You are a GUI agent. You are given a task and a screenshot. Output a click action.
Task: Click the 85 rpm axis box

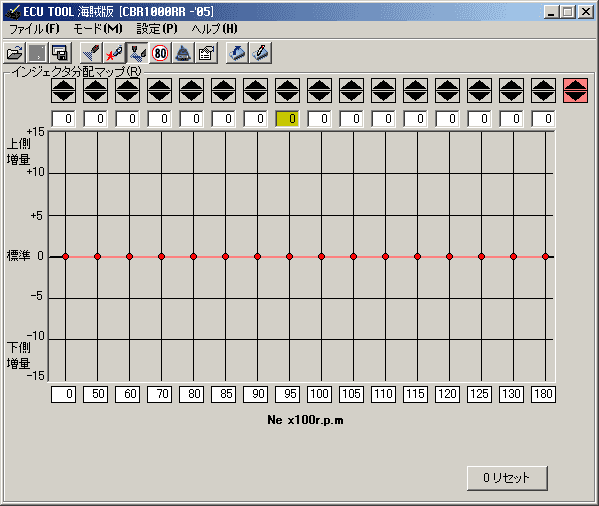click(224, 394)
